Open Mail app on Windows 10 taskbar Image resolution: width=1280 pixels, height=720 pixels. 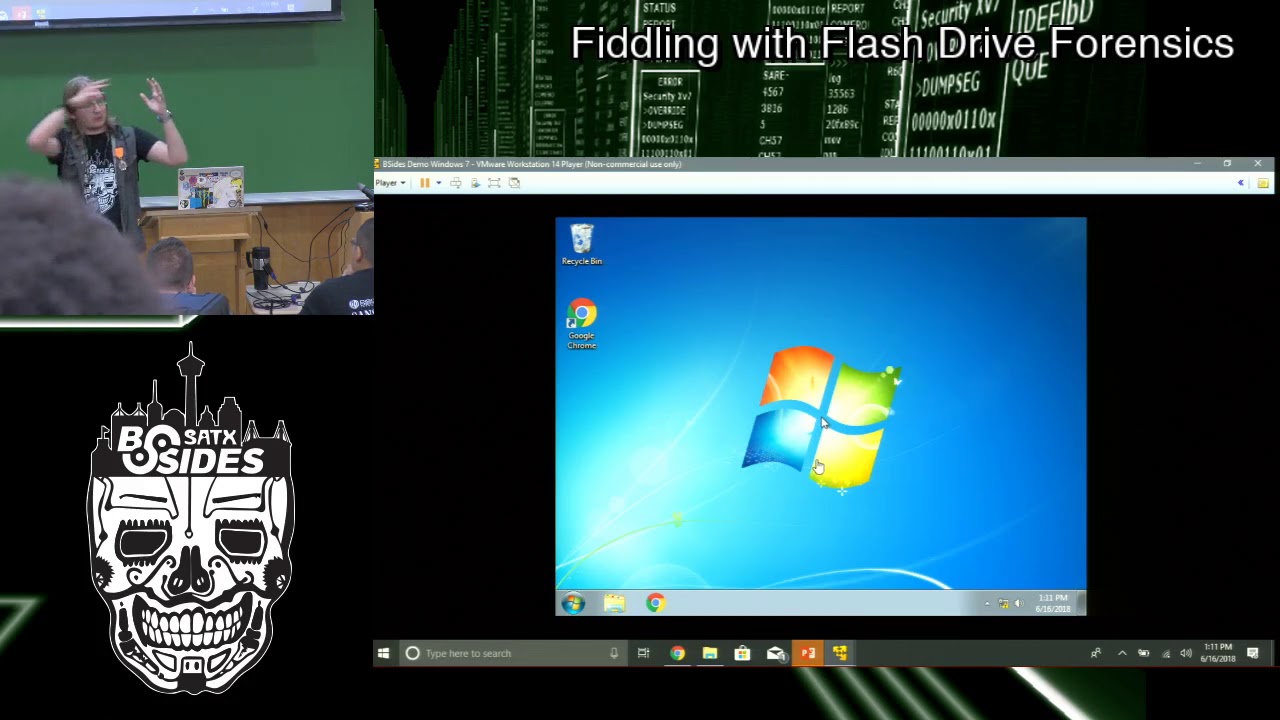[775, 653]
